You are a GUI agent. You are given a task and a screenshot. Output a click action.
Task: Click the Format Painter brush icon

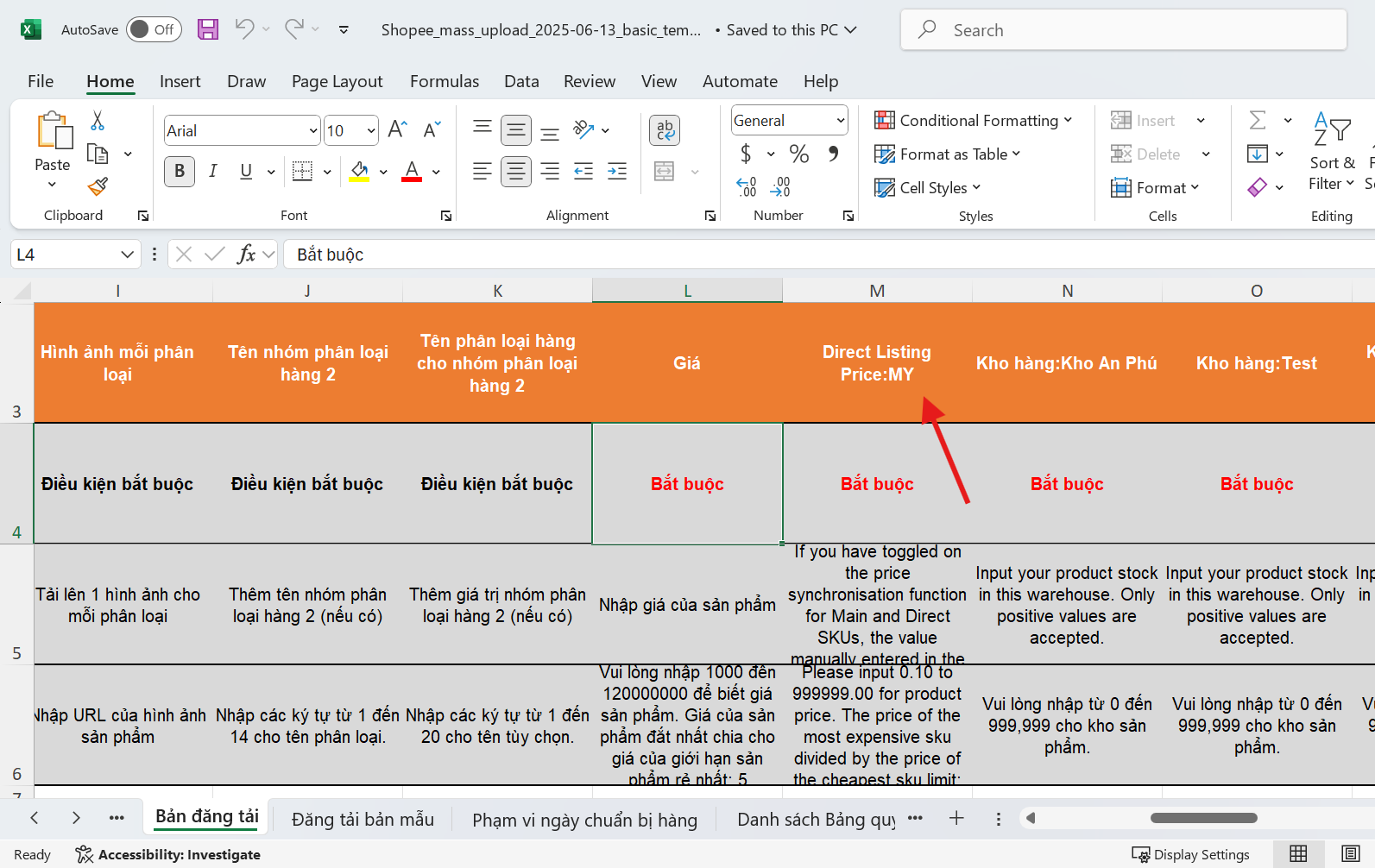98,186
